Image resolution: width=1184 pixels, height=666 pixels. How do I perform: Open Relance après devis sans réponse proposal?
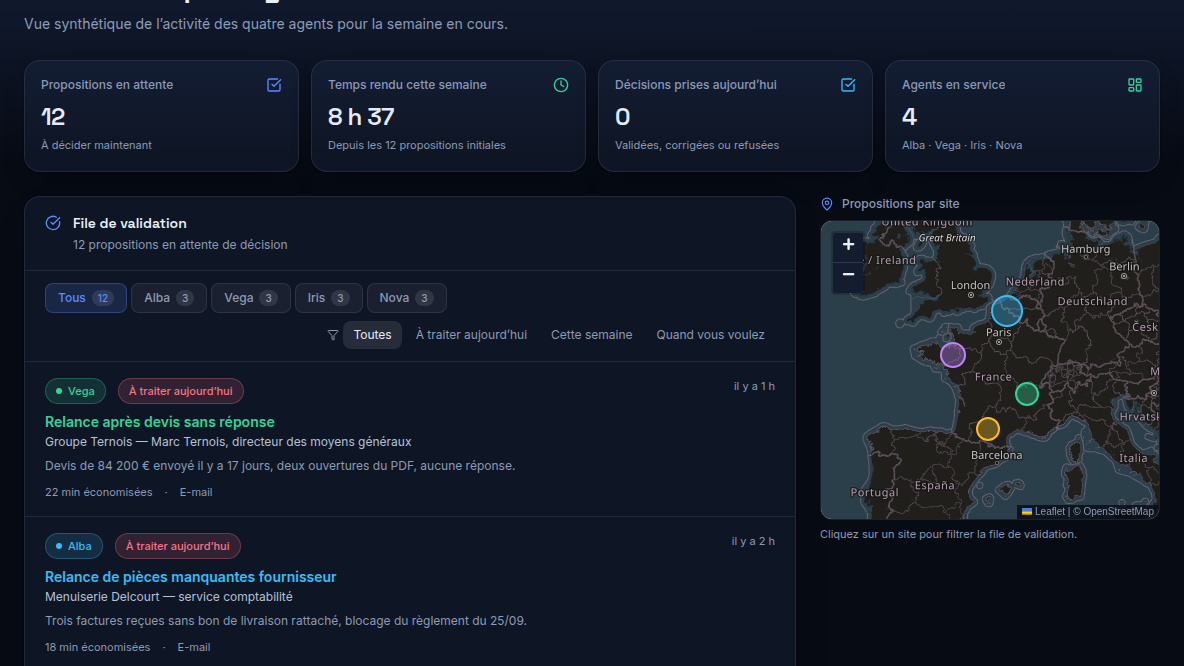[x=159, y=422]
